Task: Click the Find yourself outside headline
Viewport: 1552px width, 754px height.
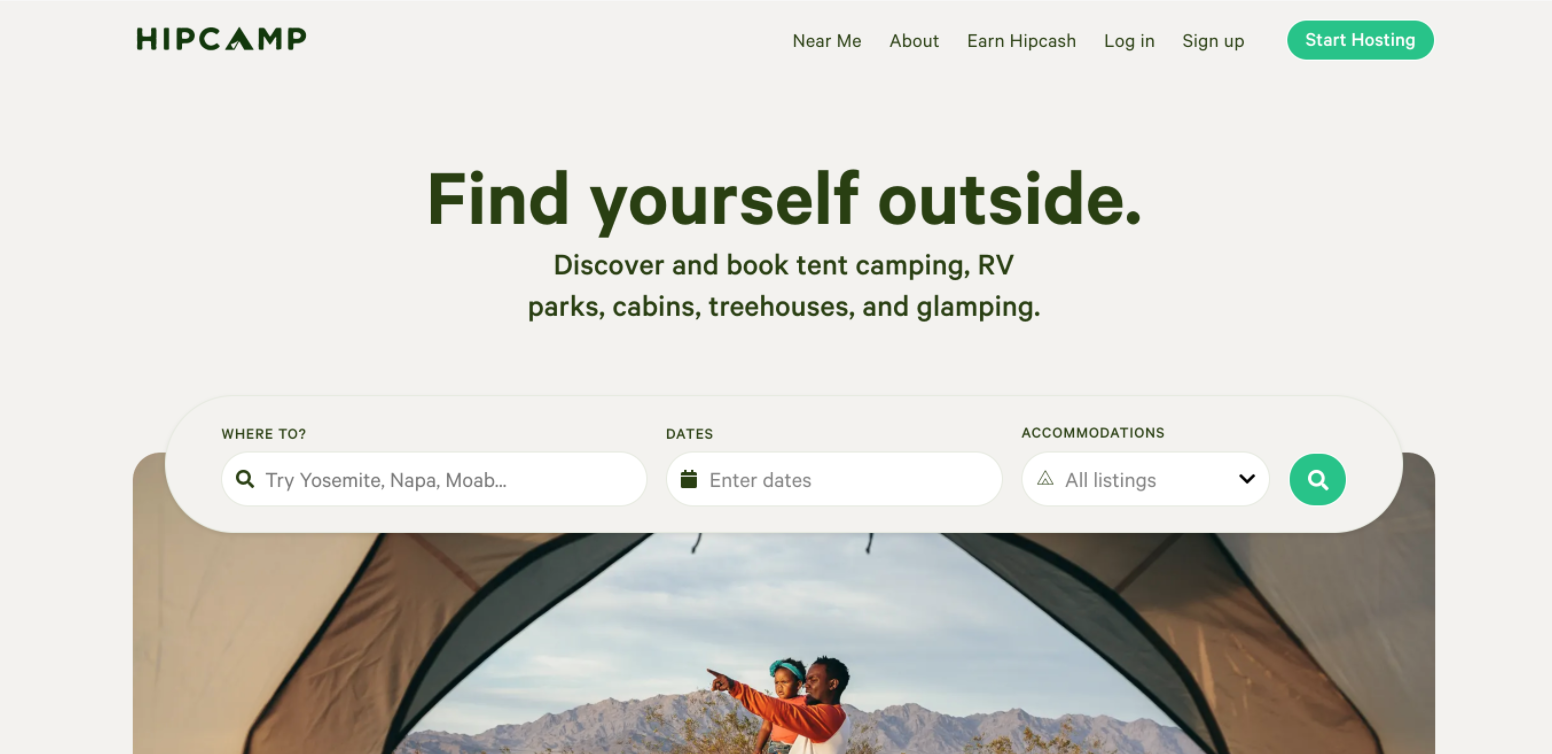Action: tap(784, 199)
